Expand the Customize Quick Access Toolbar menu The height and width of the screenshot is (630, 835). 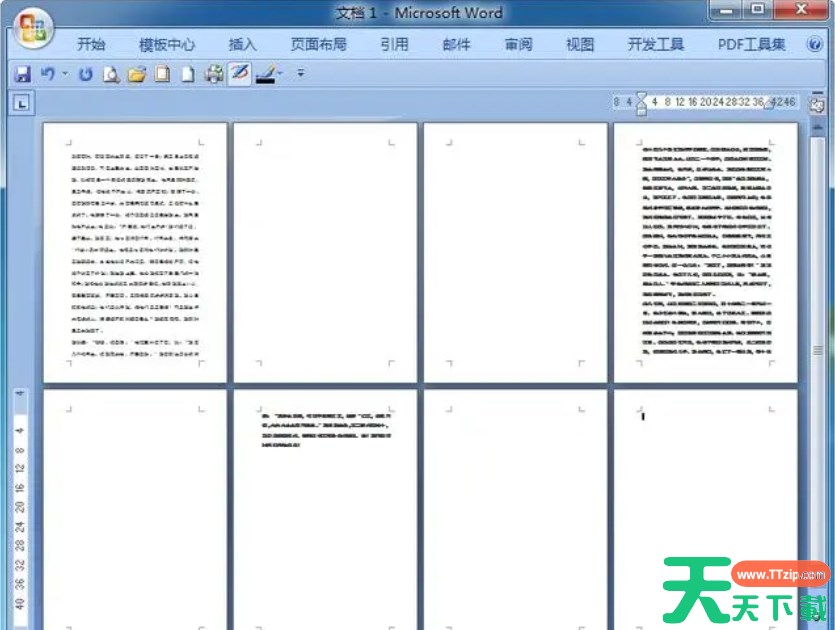[300, 74]
